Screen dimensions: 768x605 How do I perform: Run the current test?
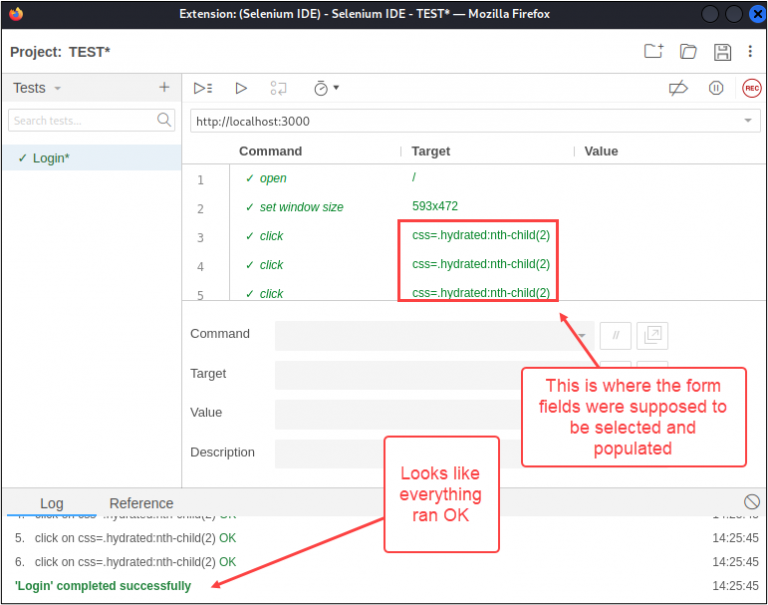click(241, 88)
